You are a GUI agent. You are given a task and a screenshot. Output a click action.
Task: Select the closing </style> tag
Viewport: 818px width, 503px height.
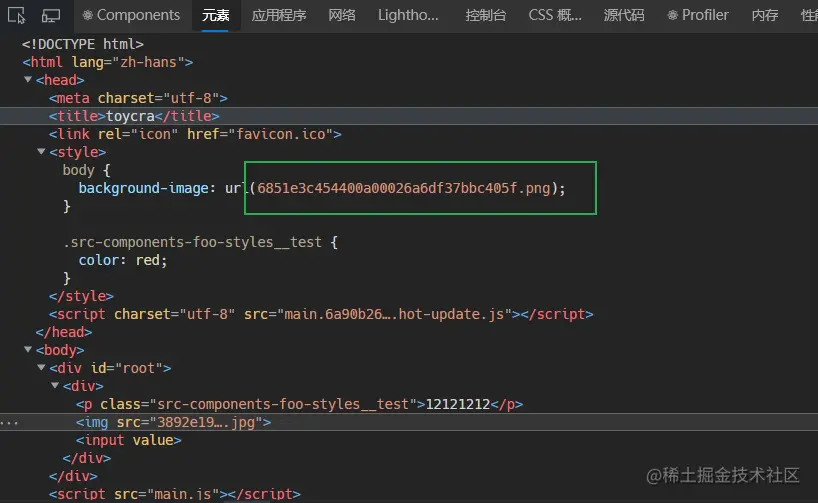pyautogui.click(x=81, y=296)
